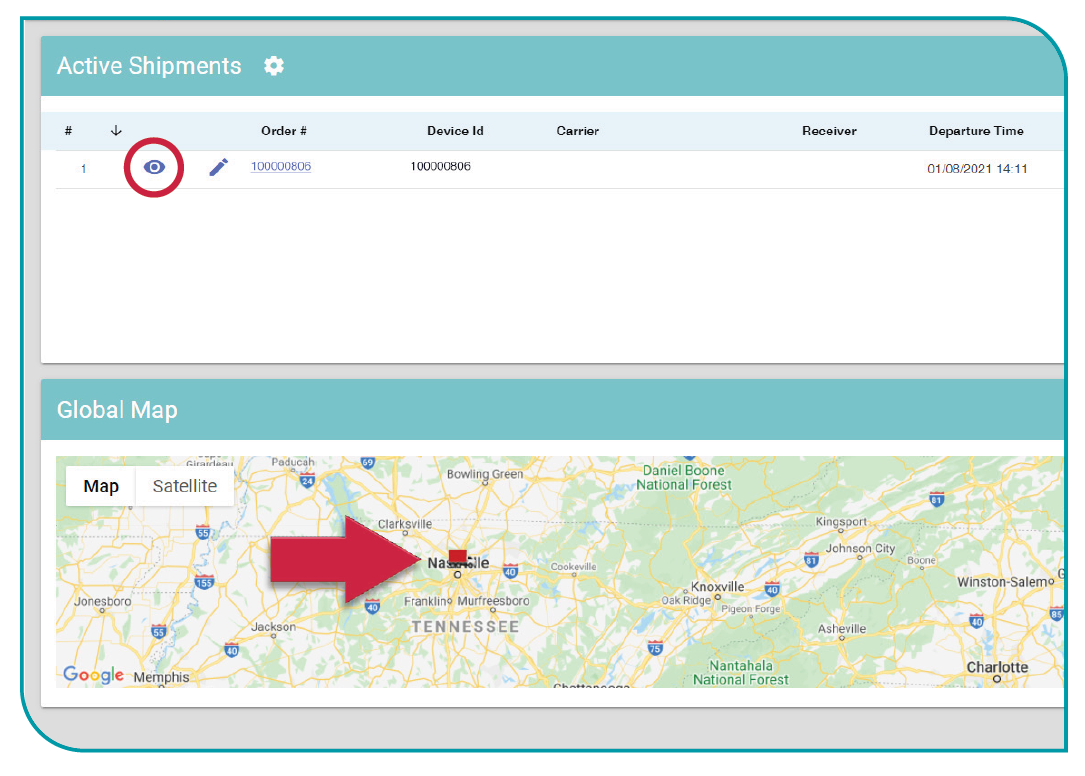
Task: Click Jonesboro label on the map
Action: coord(102,601)
